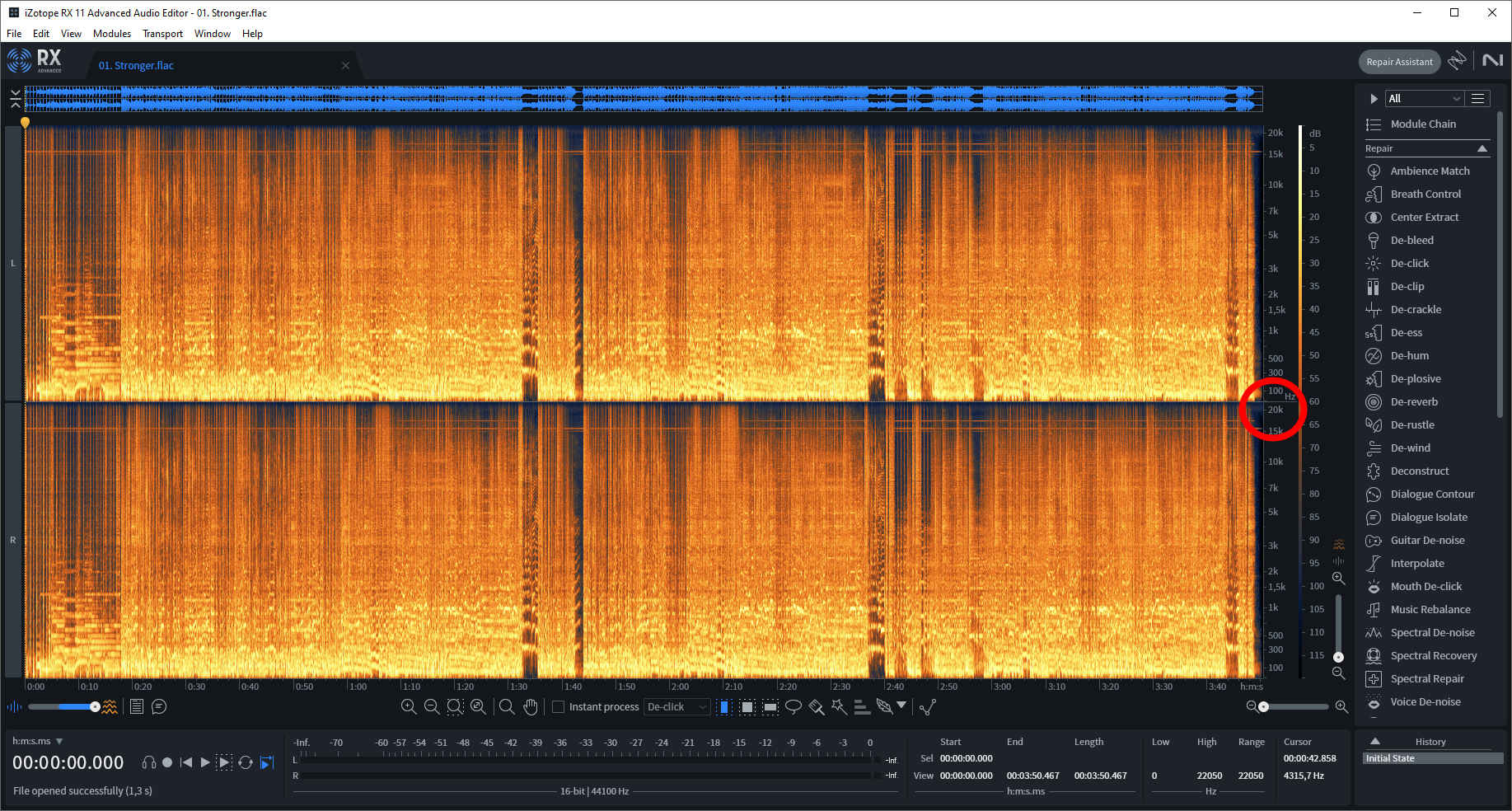Viewport: 1512px width, 811px height.
Task: Activate the Grab and Drag hand tool
Action: pos(530,707)
